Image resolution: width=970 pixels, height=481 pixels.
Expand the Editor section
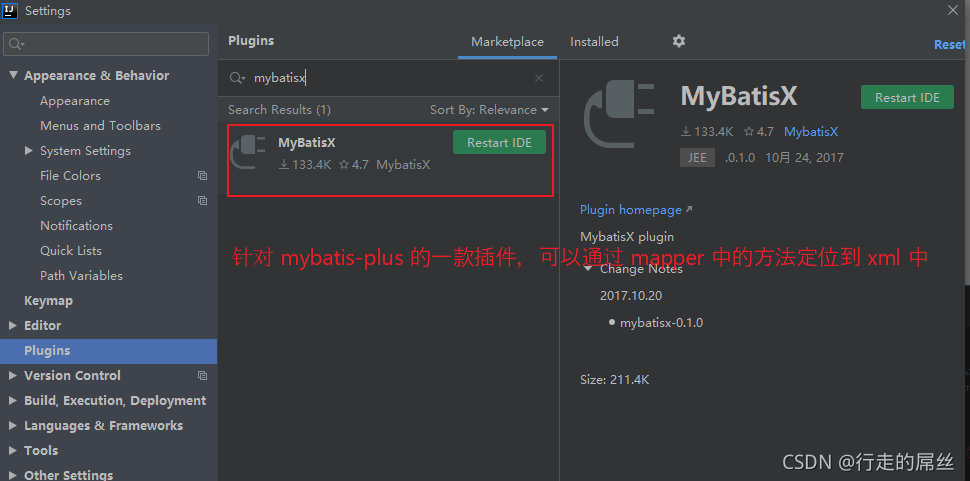13,325
